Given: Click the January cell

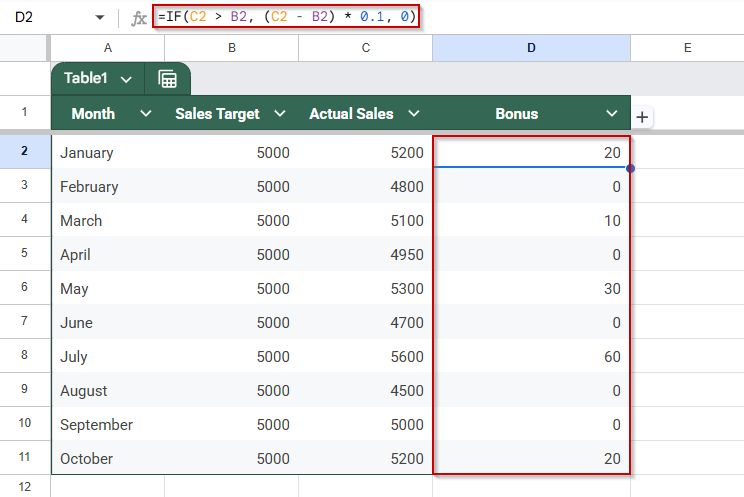Looking at the screenshot, I should pos(108,152).
